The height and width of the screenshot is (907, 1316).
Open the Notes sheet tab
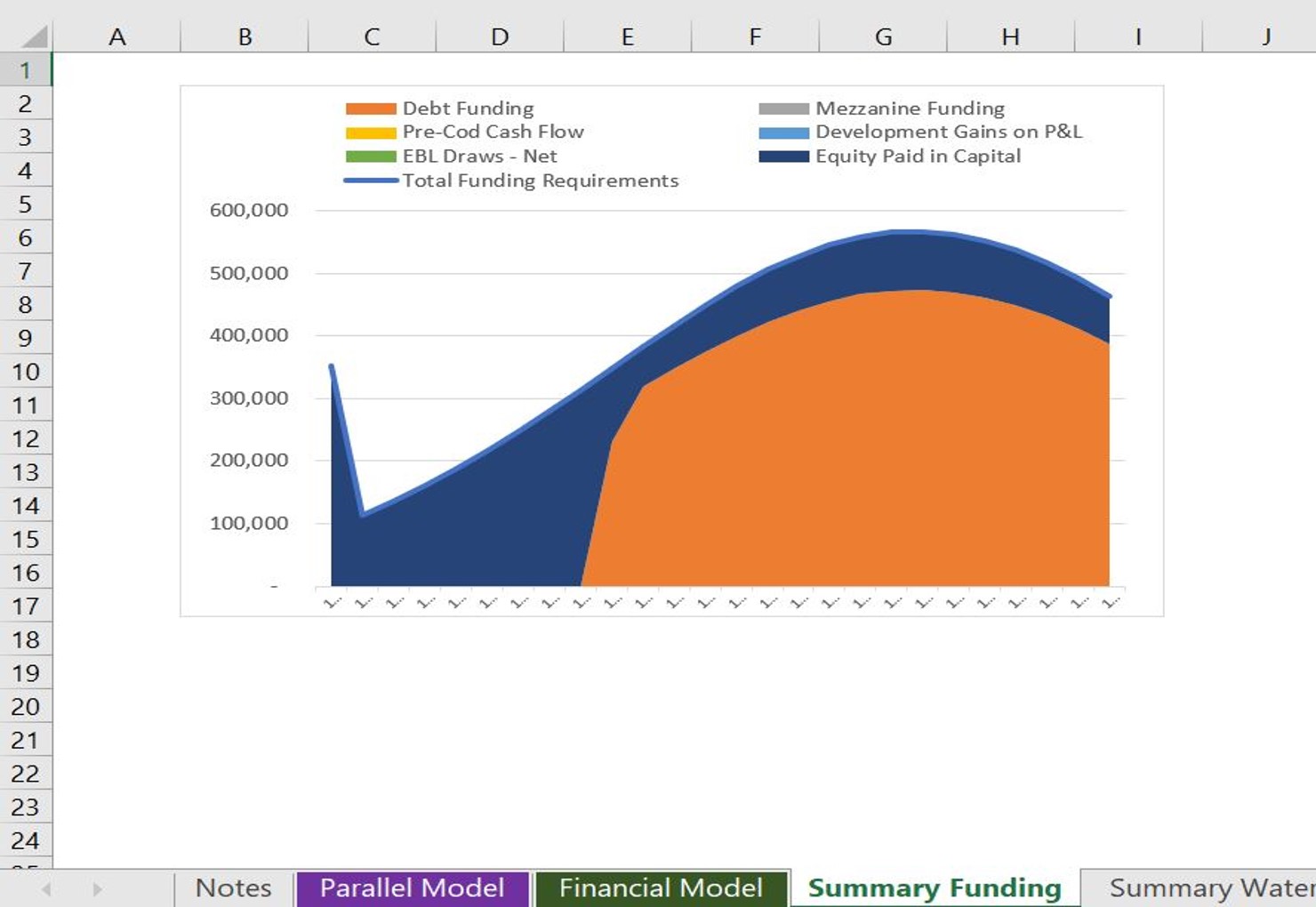click(233, 887)
